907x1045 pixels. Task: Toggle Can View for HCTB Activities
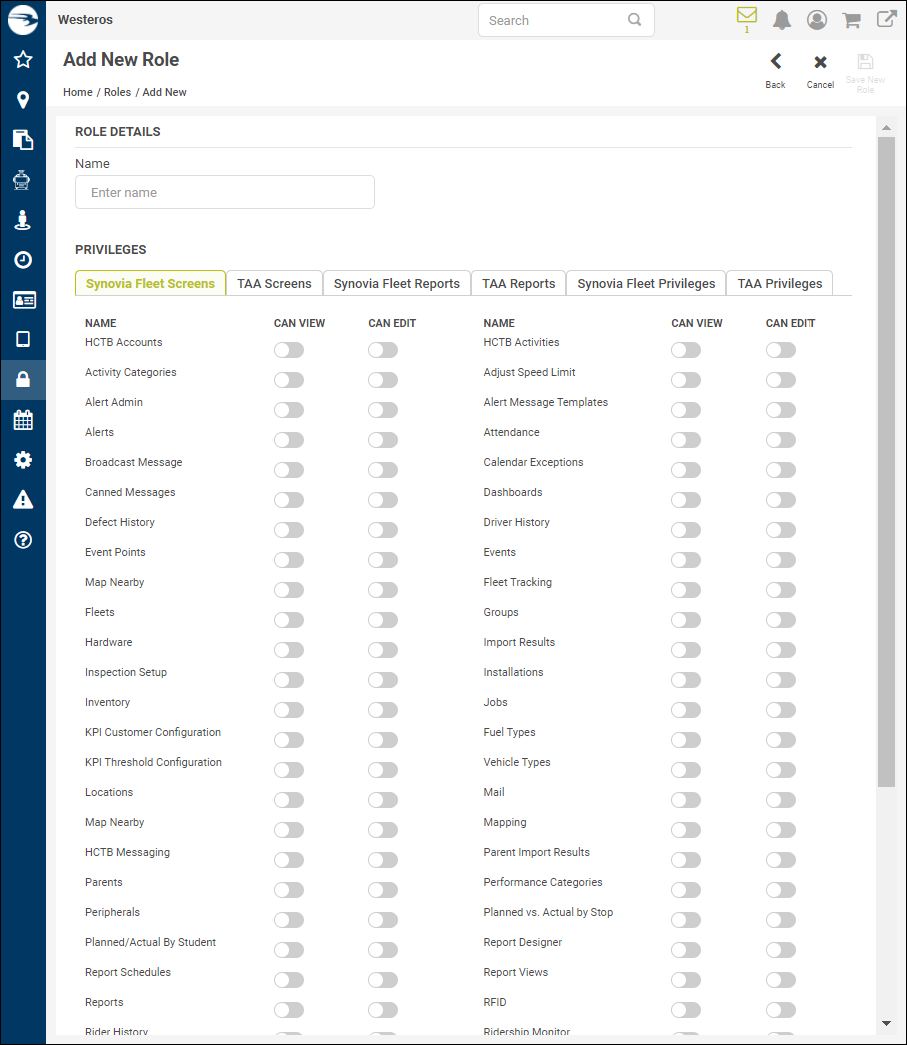point(686,350)
